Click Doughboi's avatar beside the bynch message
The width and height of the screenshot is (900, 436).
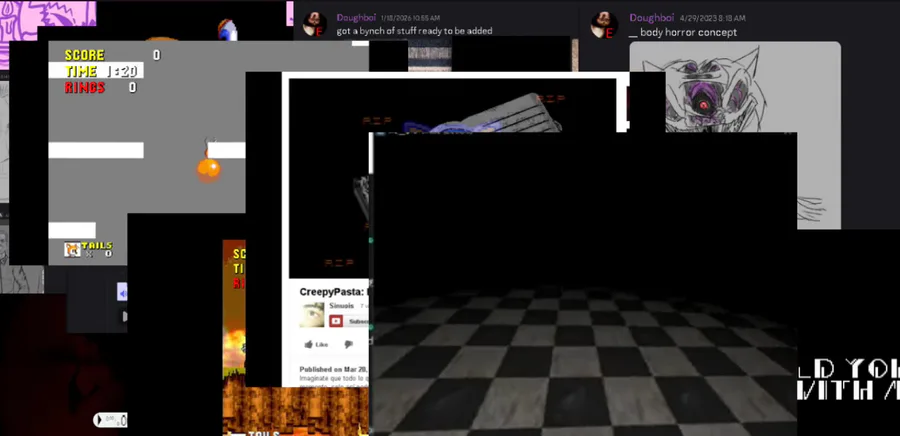(315, 25)
